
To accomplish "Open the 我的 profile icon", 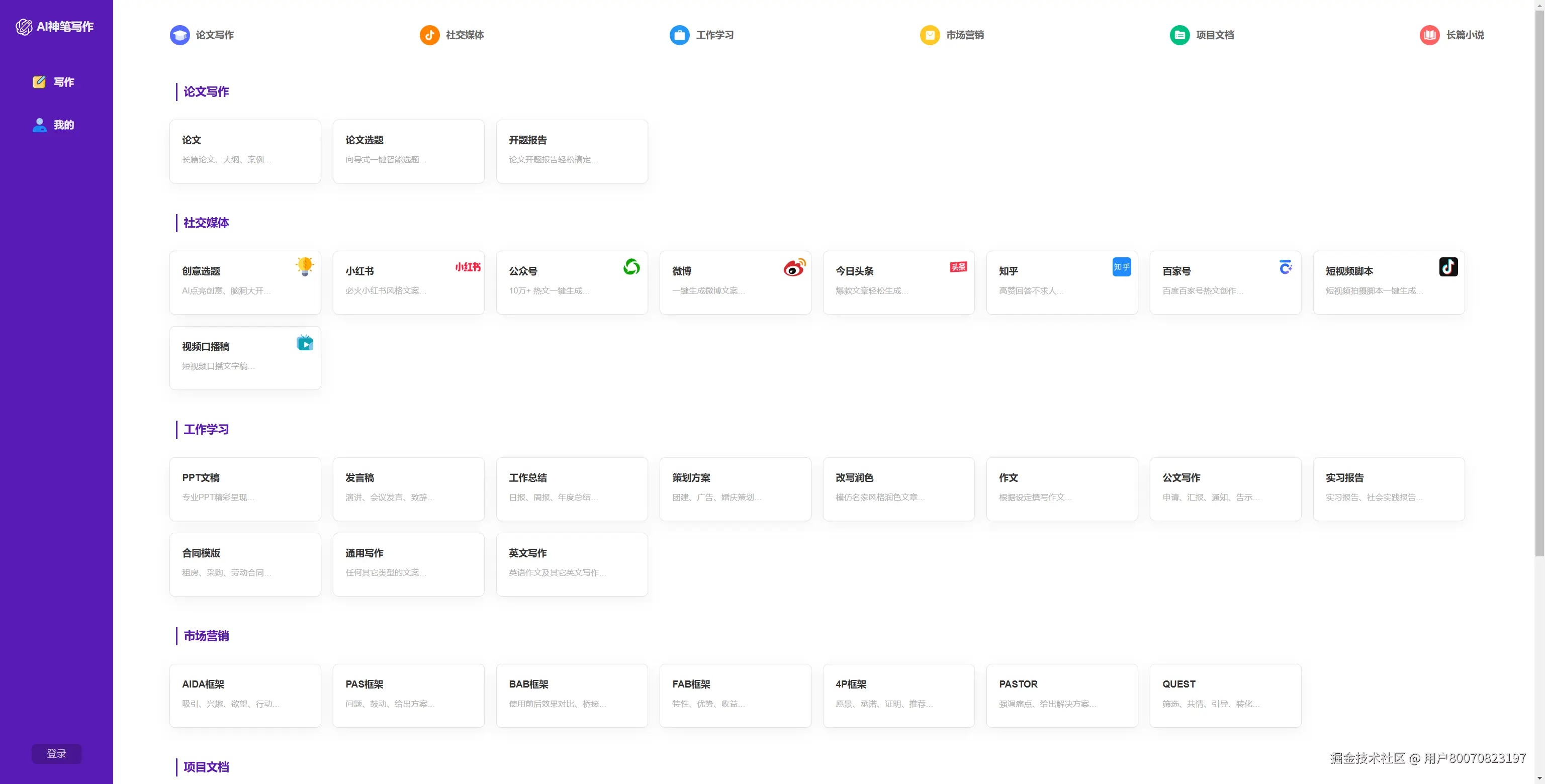I will click(40, 125).
